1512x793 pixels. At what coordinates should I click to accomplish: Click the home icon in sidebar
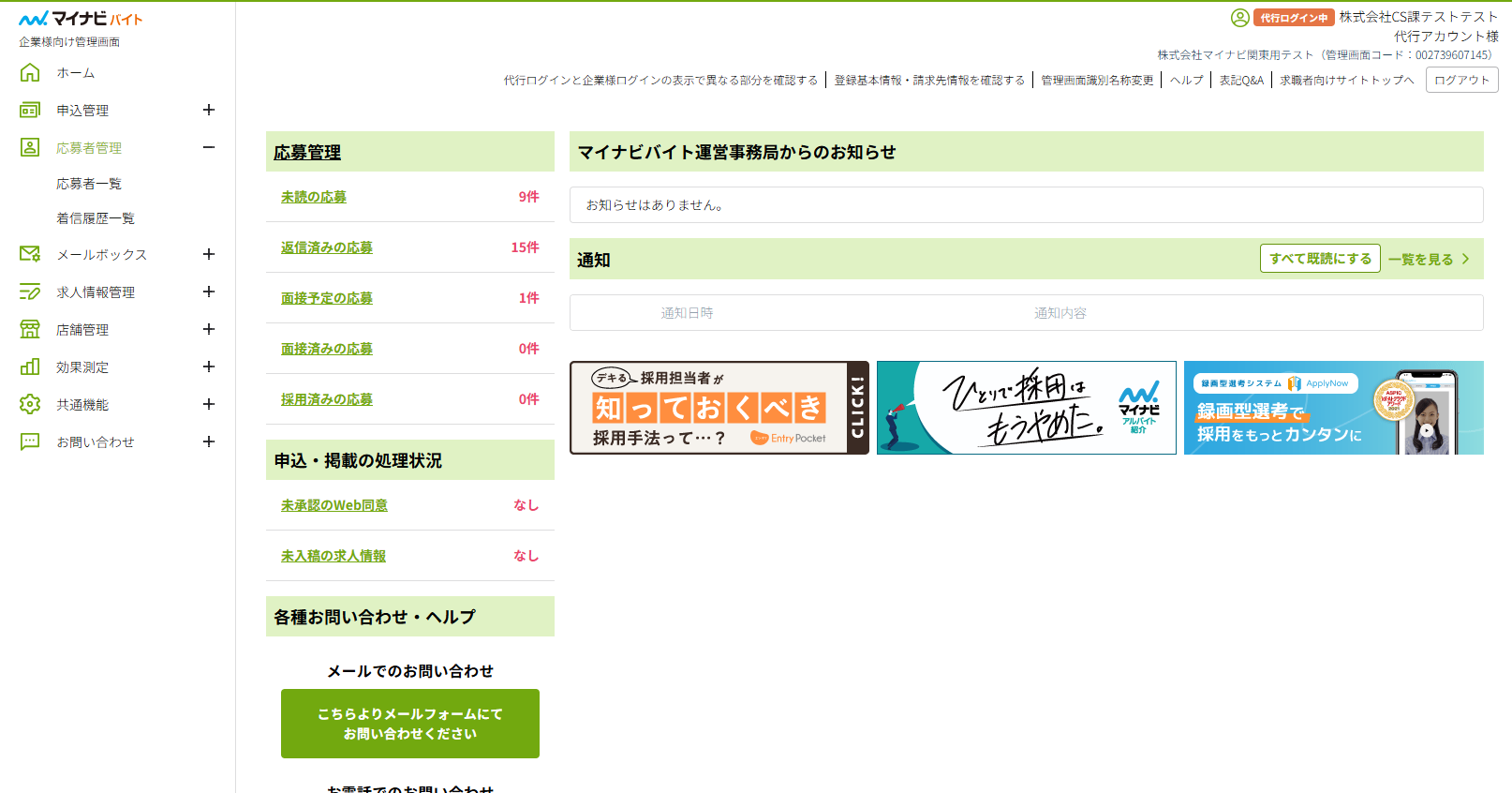(x=30, y=72)
